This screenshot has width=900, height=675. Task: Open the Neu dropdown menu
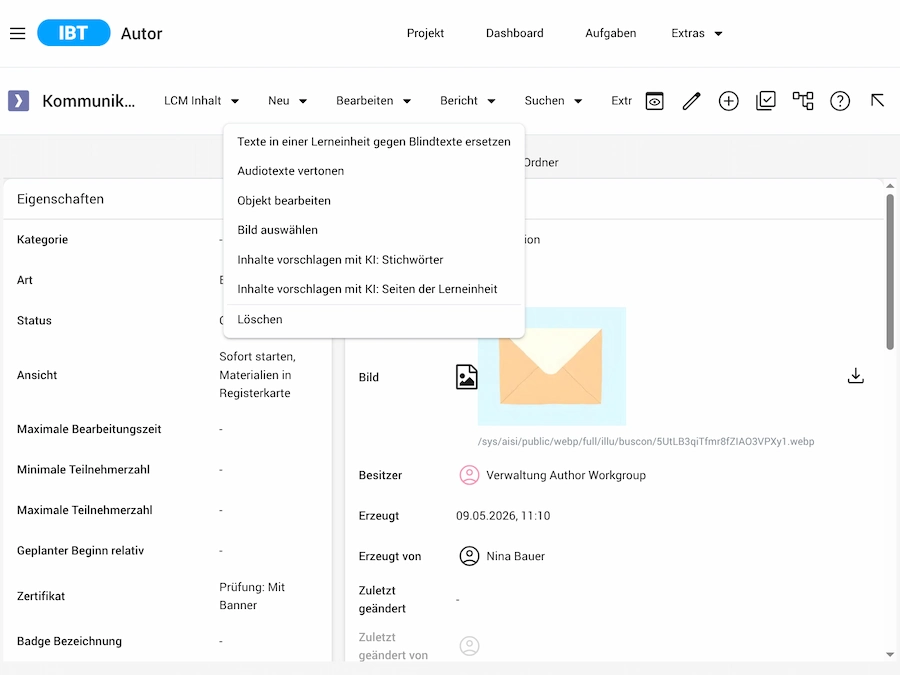click(288, 101)
